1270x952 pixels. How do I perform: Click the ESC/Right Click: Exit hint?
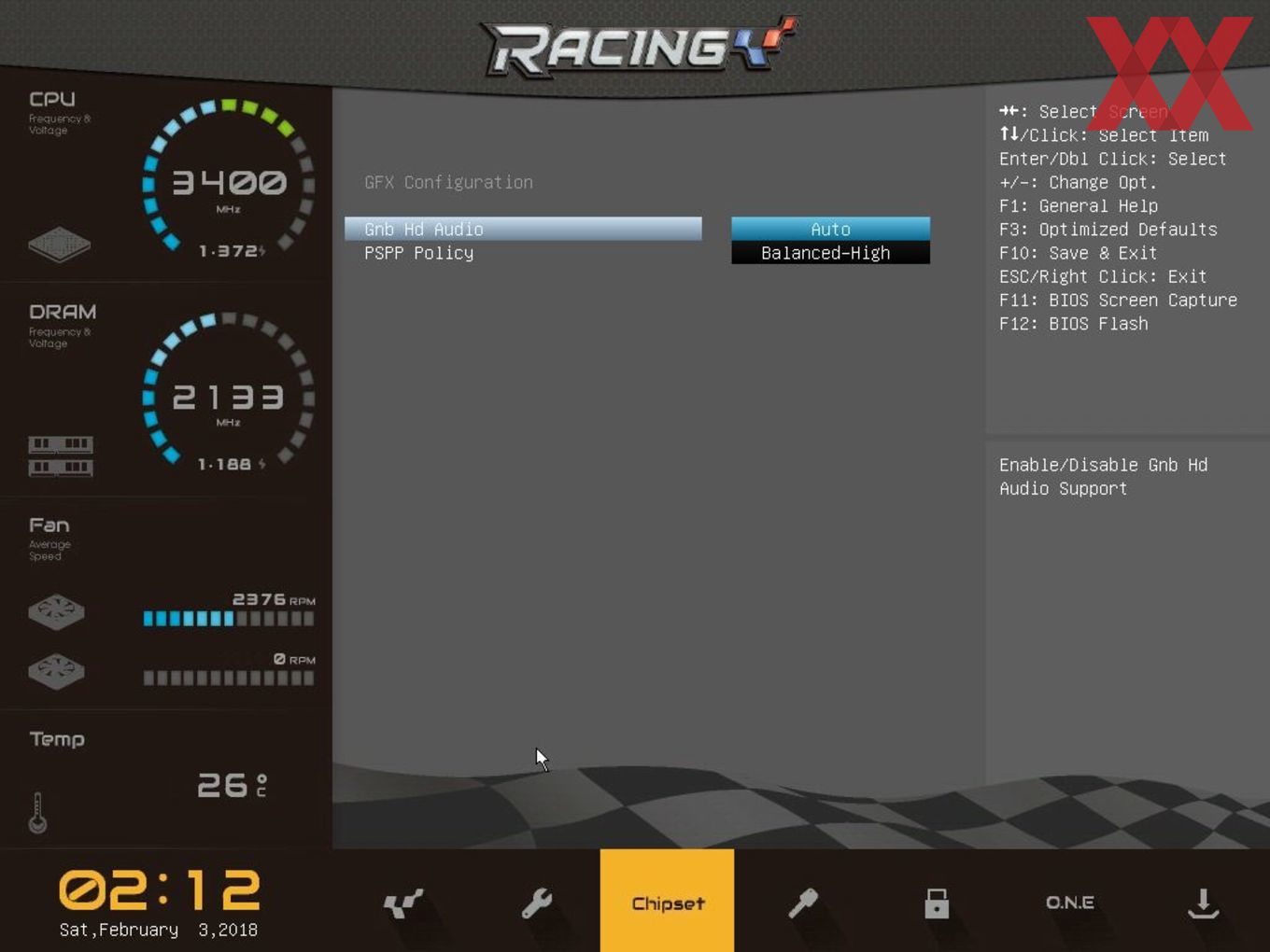click(1102, 277)
